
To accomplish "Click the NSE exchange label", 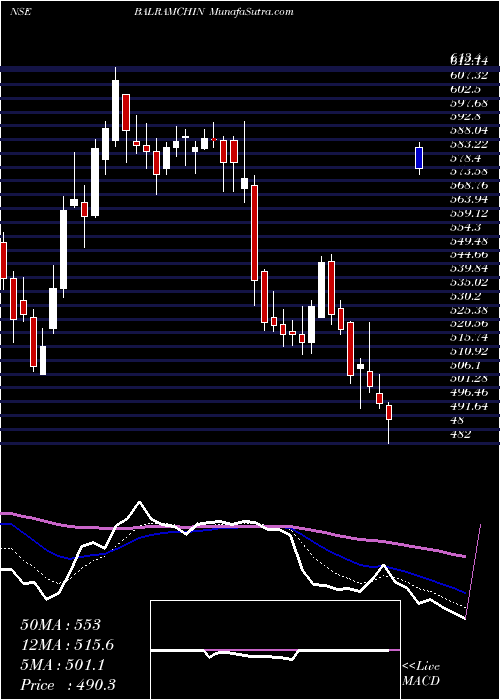I will coord(20,12).
